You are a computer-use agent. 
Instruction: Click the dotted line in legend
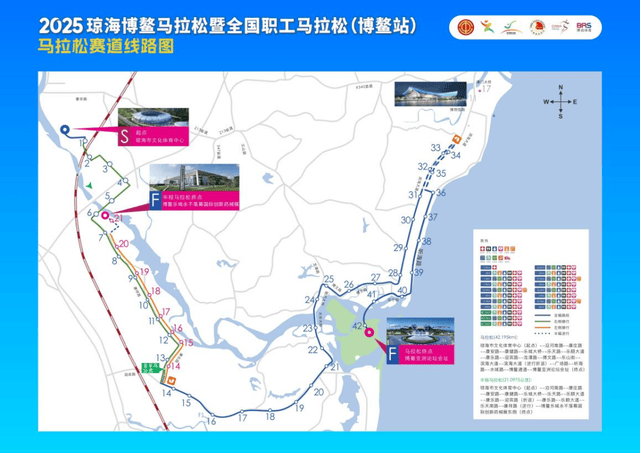[543, 334]
